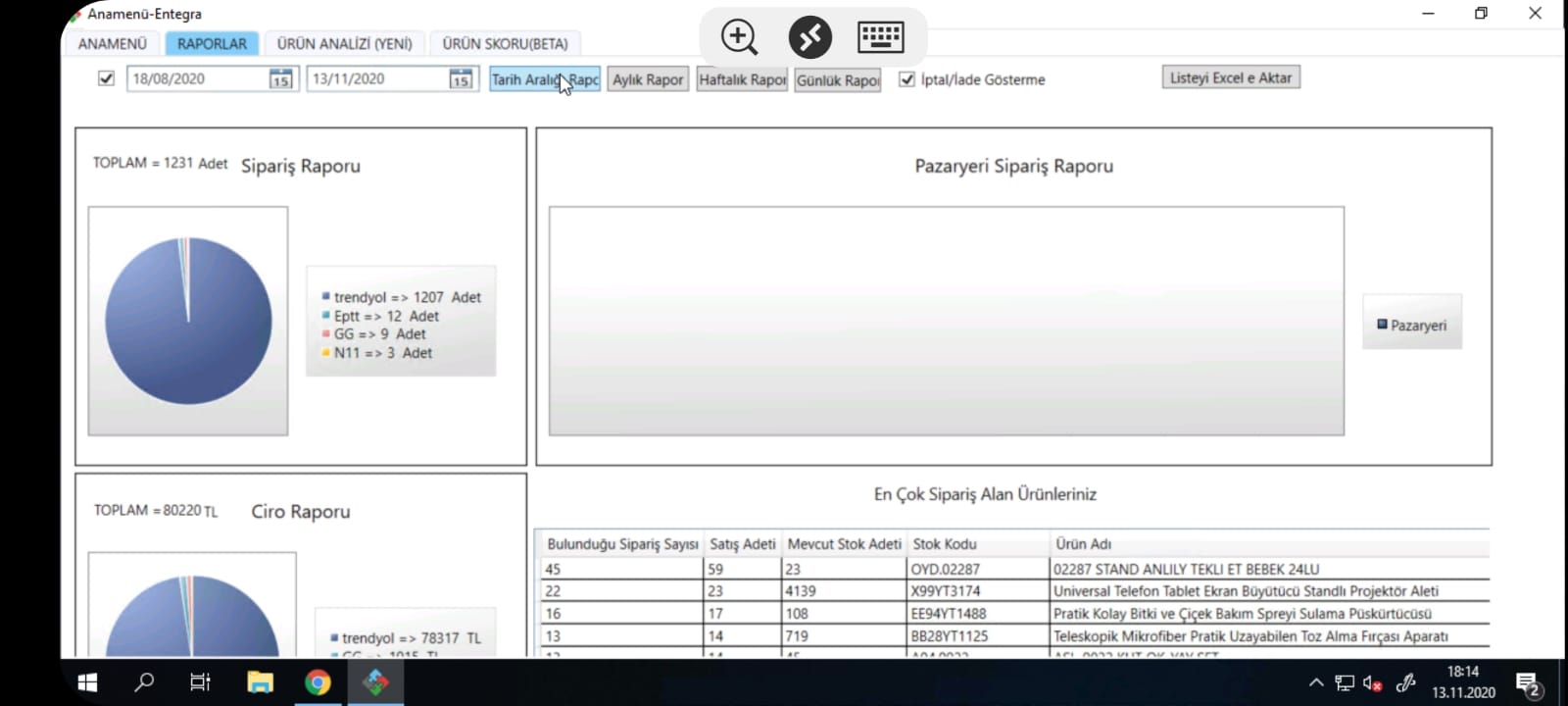
Task: Open Google Chrome from the taskbar
Action: (318, 682)
